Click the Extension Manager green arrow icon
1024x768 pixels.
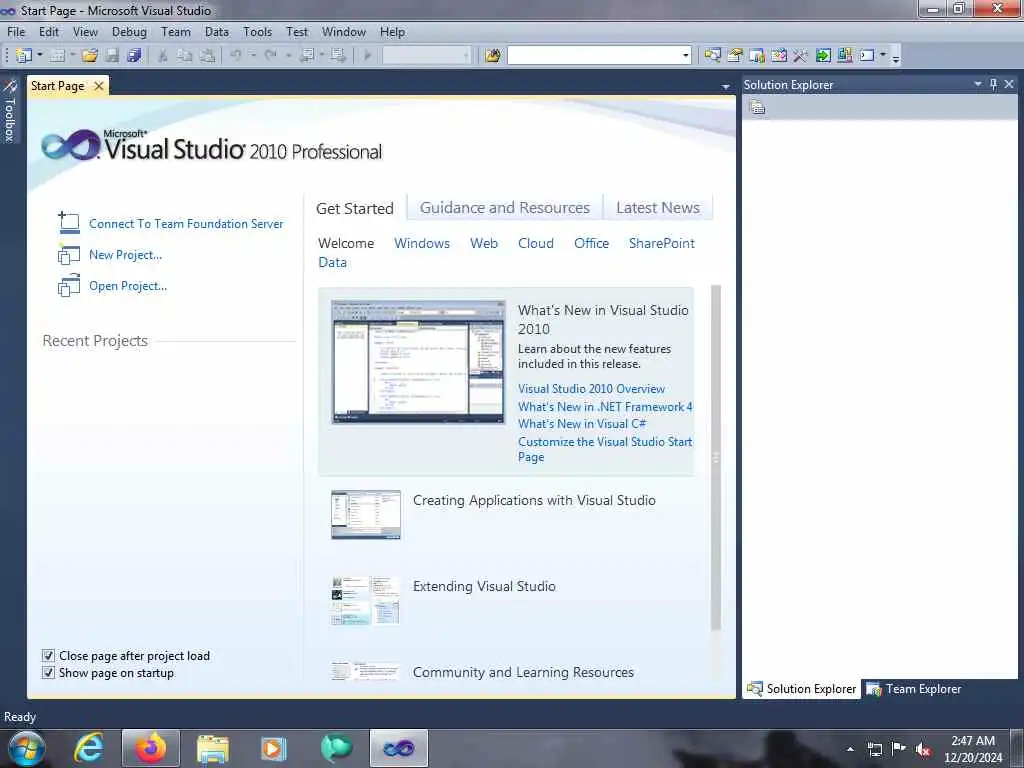(823, 56)
